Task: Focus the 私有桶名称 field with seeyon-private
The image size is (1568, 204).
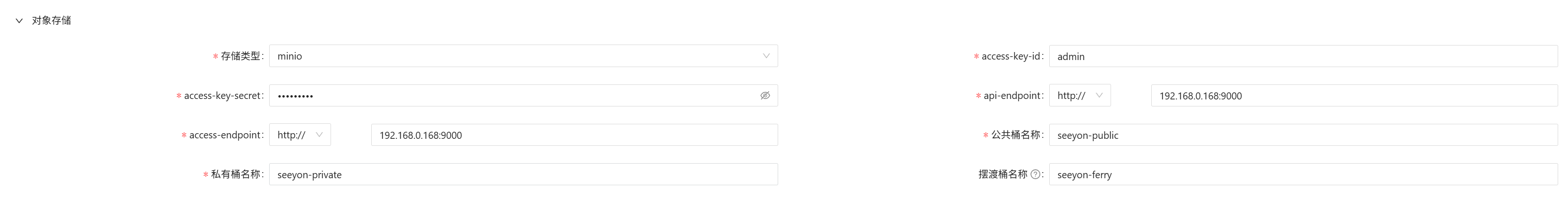Action: pyautogui.click(x=523, y=174)
